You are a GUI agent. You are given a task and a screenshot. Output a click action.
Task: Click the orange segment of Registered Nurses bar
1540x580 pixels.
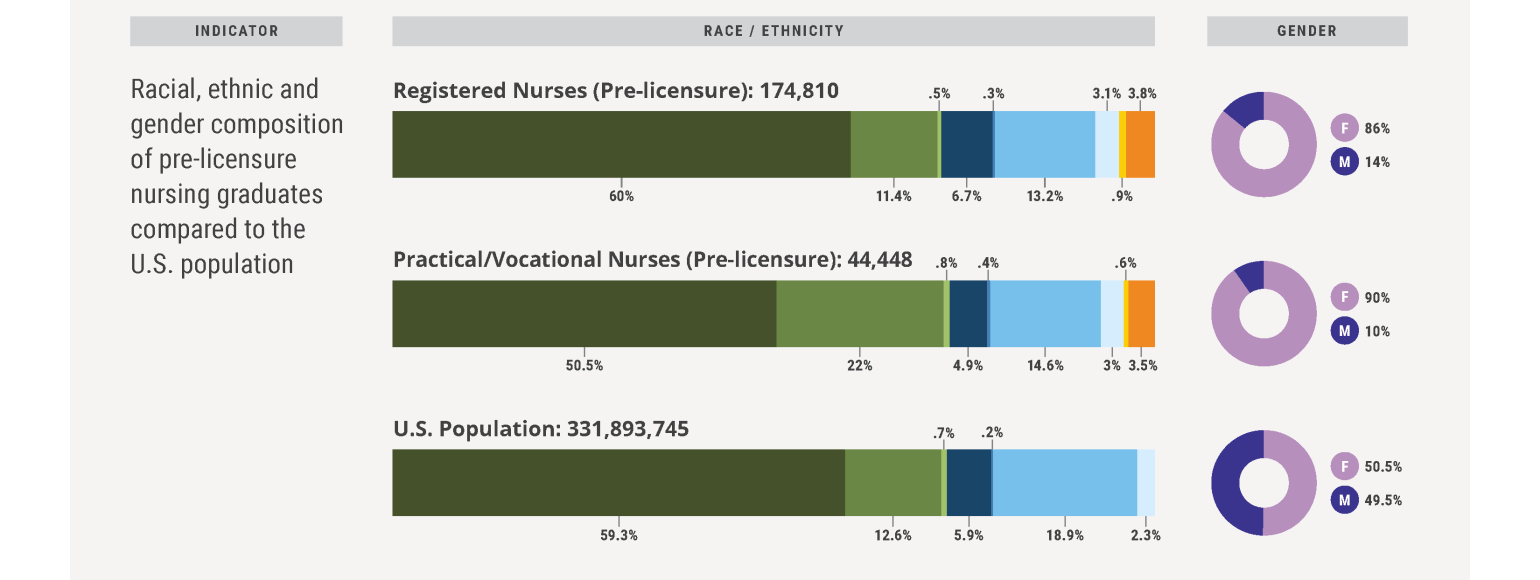click(1141, 145)
